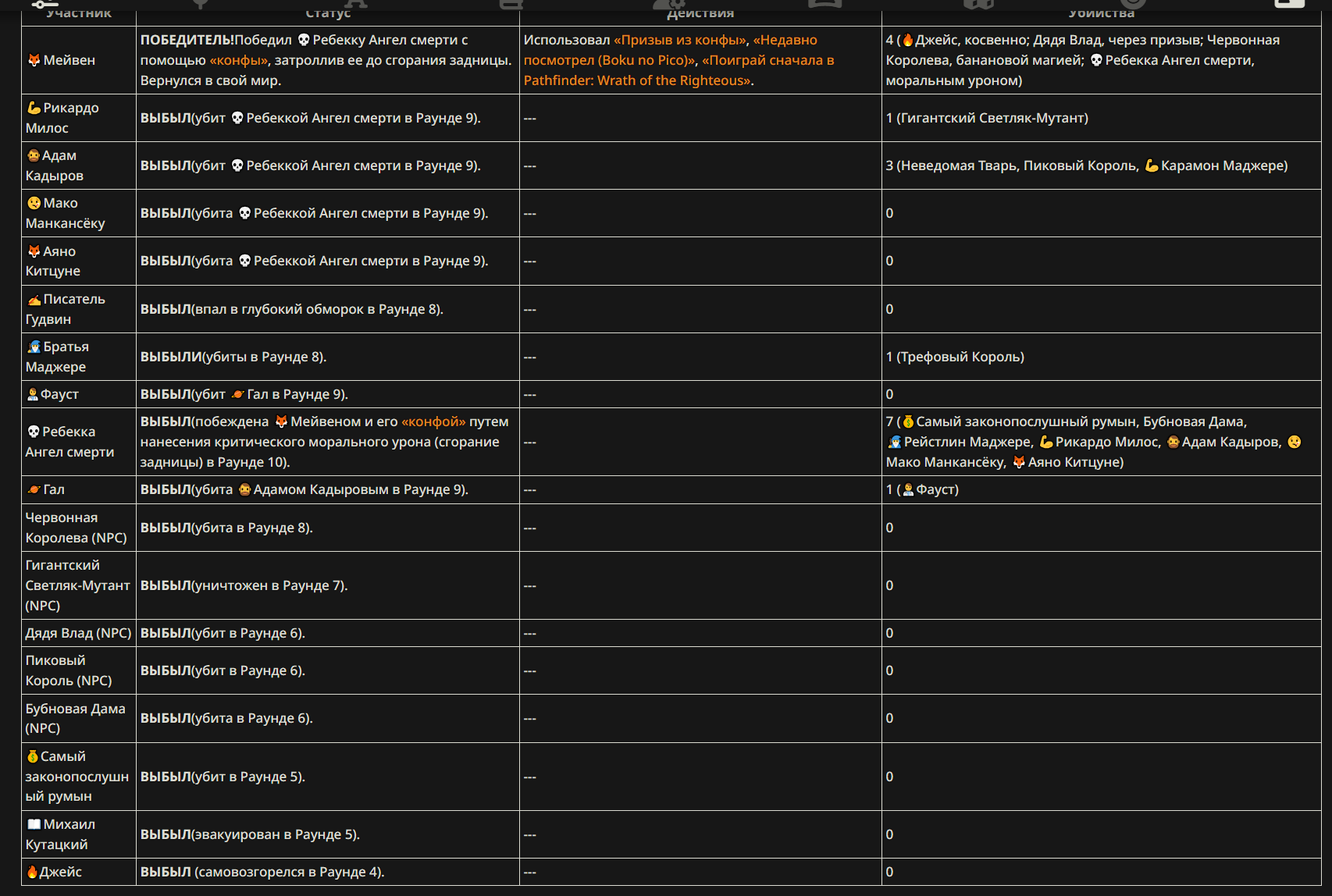
Task: Click the mage emoji before Рейстлин Маджере
Action: [x=894, y=442]
